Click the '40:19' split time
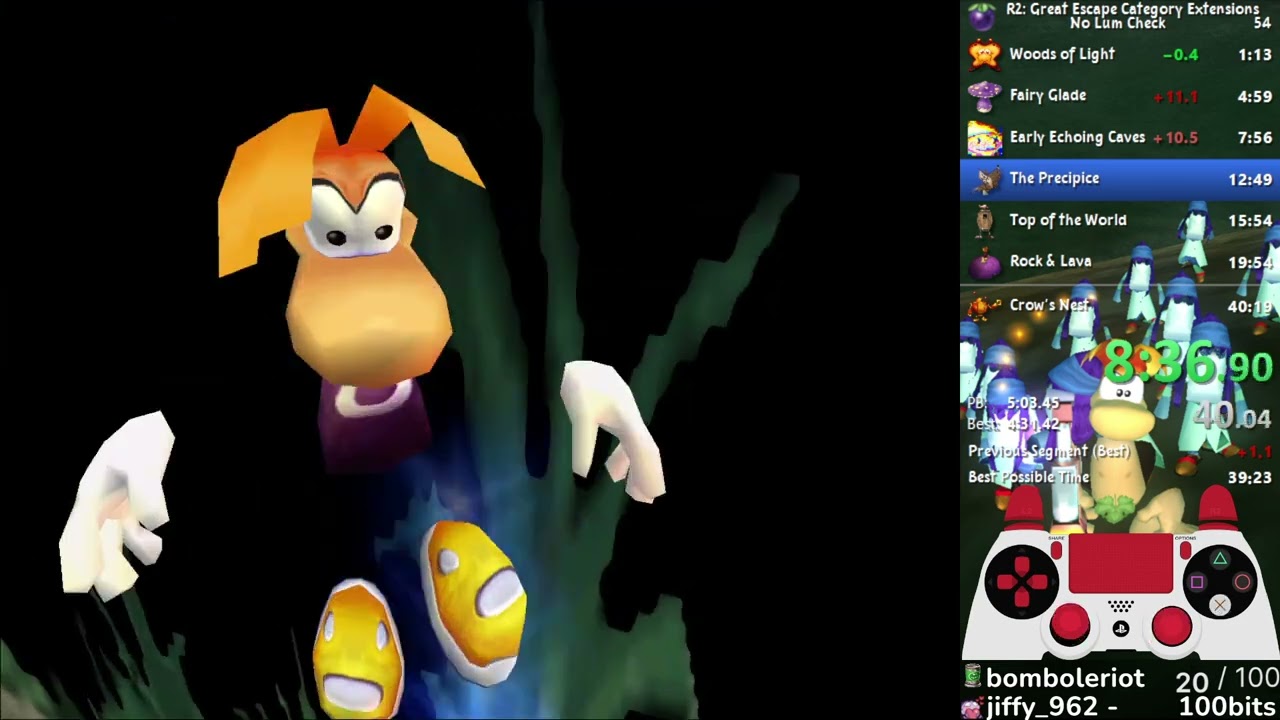Screen dimensions: 1280x720 point(1251,308)
